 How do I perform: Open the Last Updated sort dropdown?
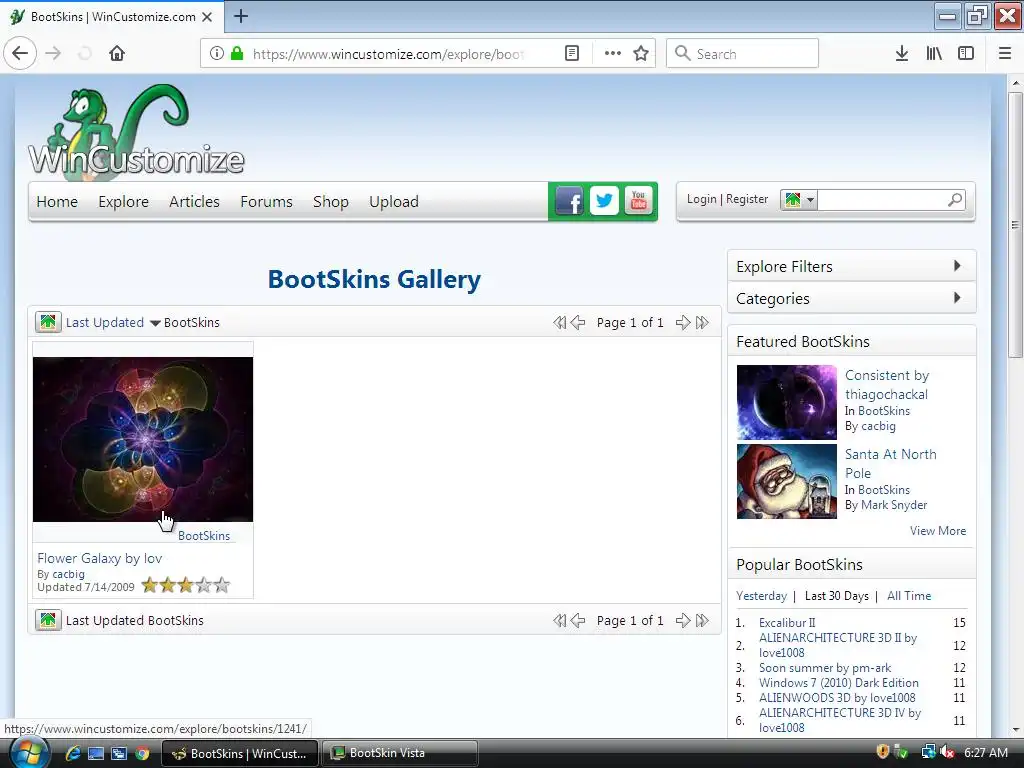point(112,323)
